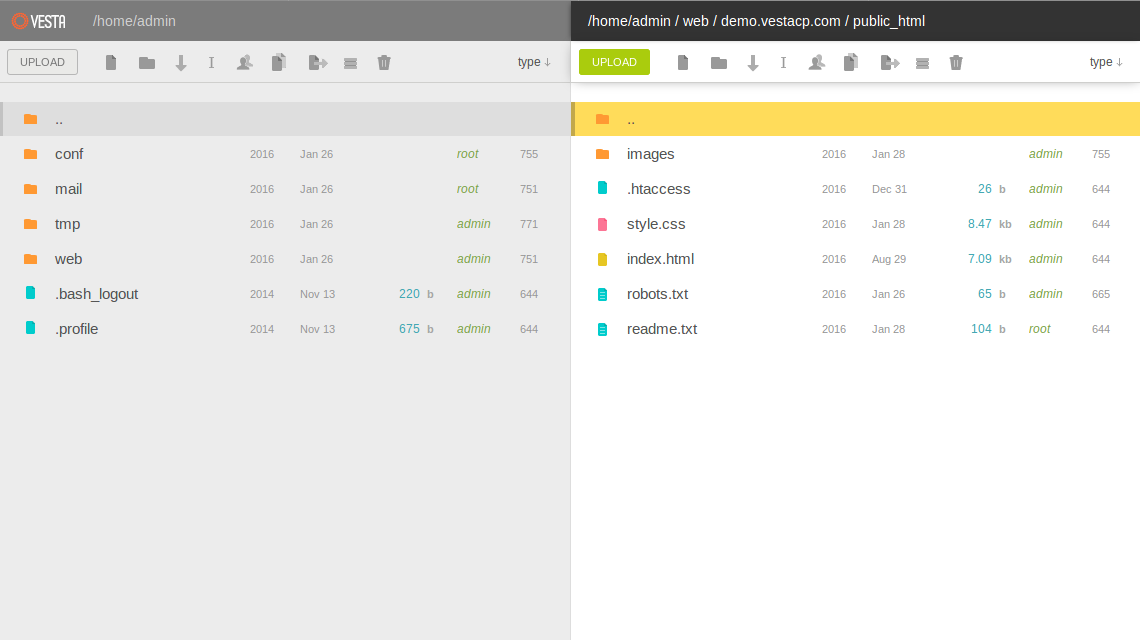Viewport: 1140px width, 640px height.
Task: Open the type sort dropdown in left pane
Action: [534, 61]
